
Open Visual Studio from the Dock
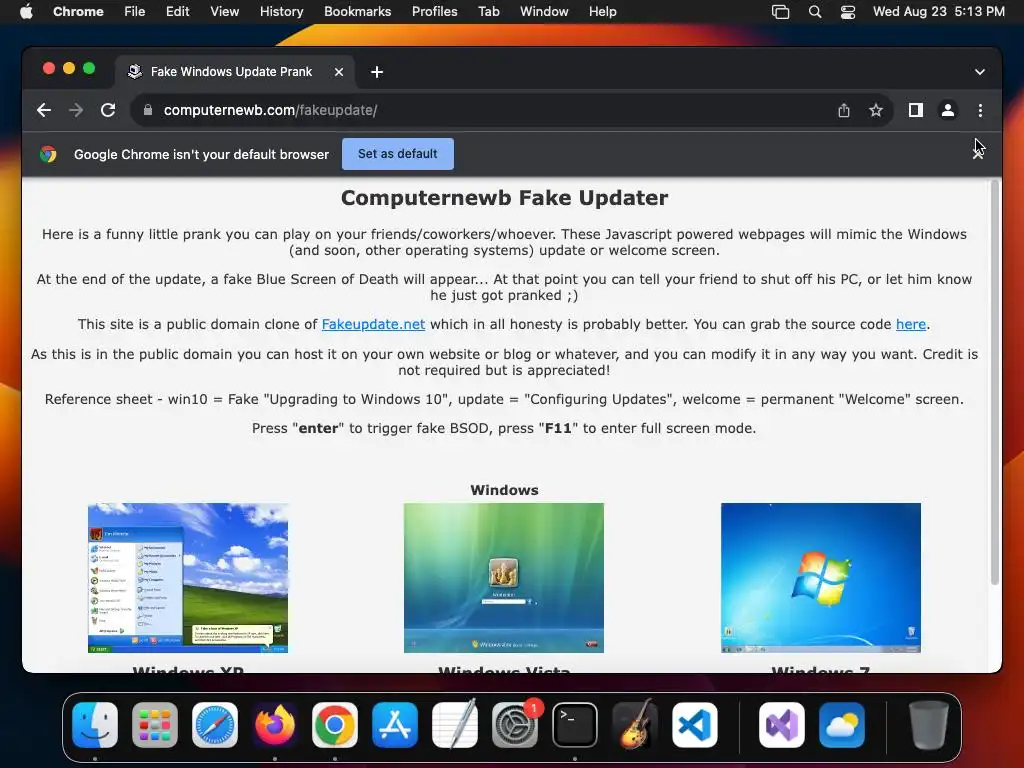coord(782,725)
